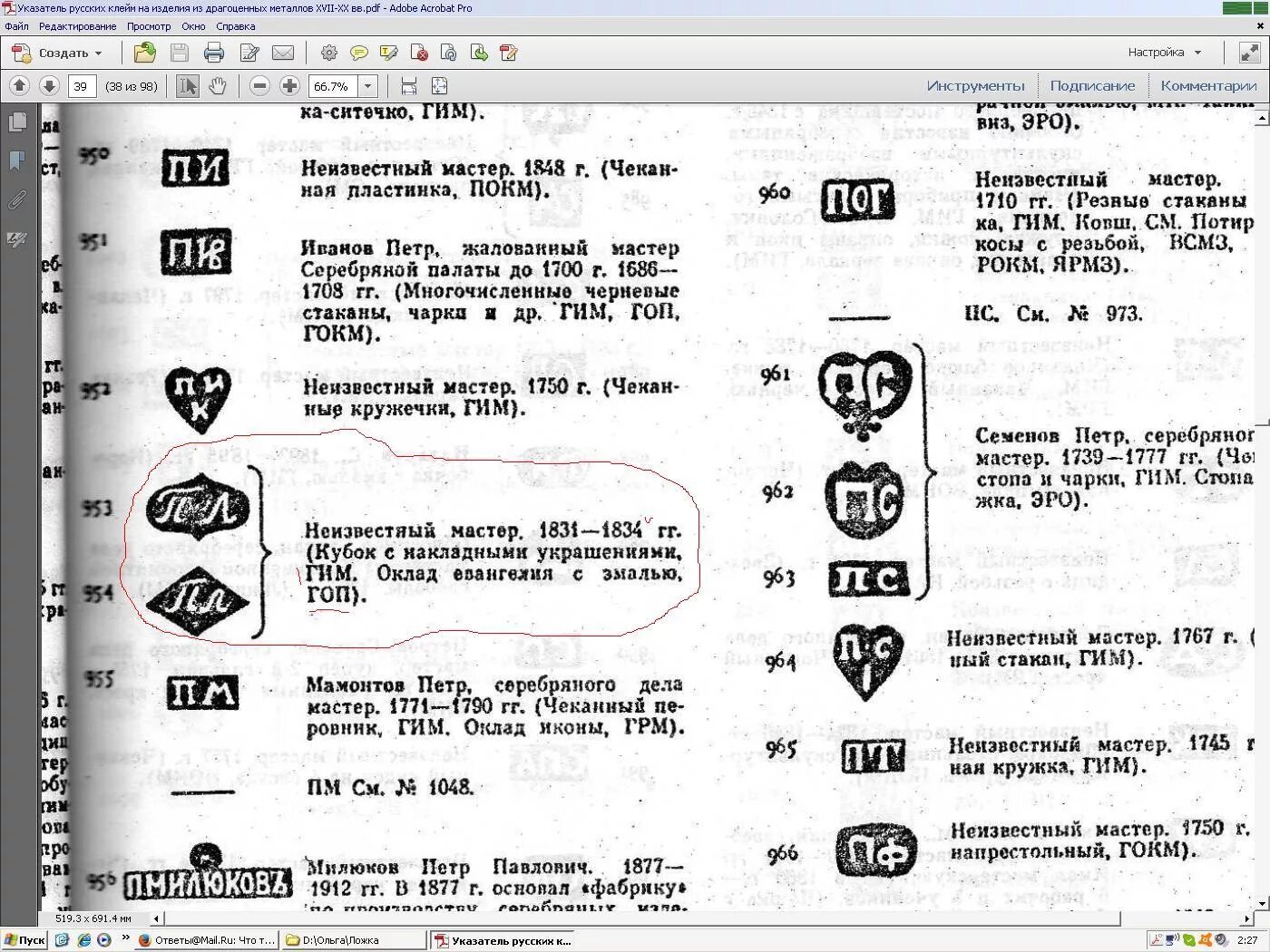Screen dimensions: 1270x952
Task: Activate the Select text cursor tool
Action: 188,86
